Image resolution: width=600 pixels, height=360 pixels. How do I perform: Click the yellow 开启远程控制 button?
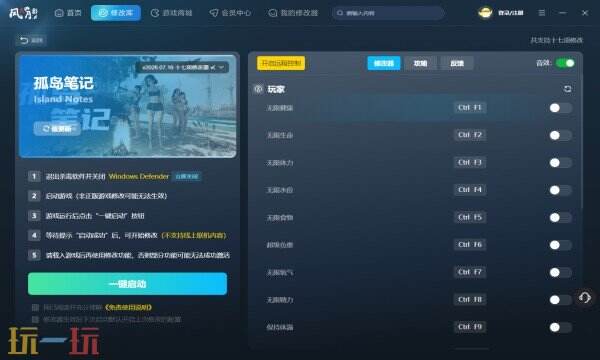click(281, 63)
